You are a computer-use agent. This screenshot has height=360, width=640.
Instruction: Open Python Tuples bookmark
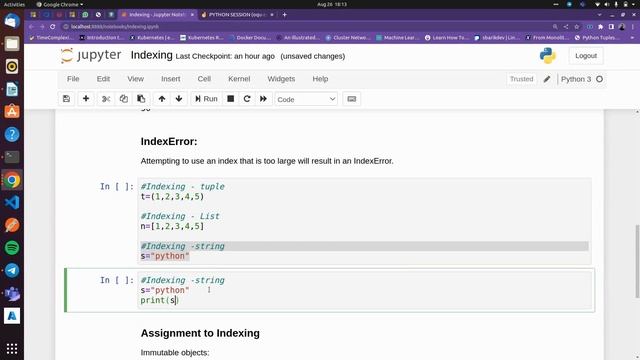point(596,38)
